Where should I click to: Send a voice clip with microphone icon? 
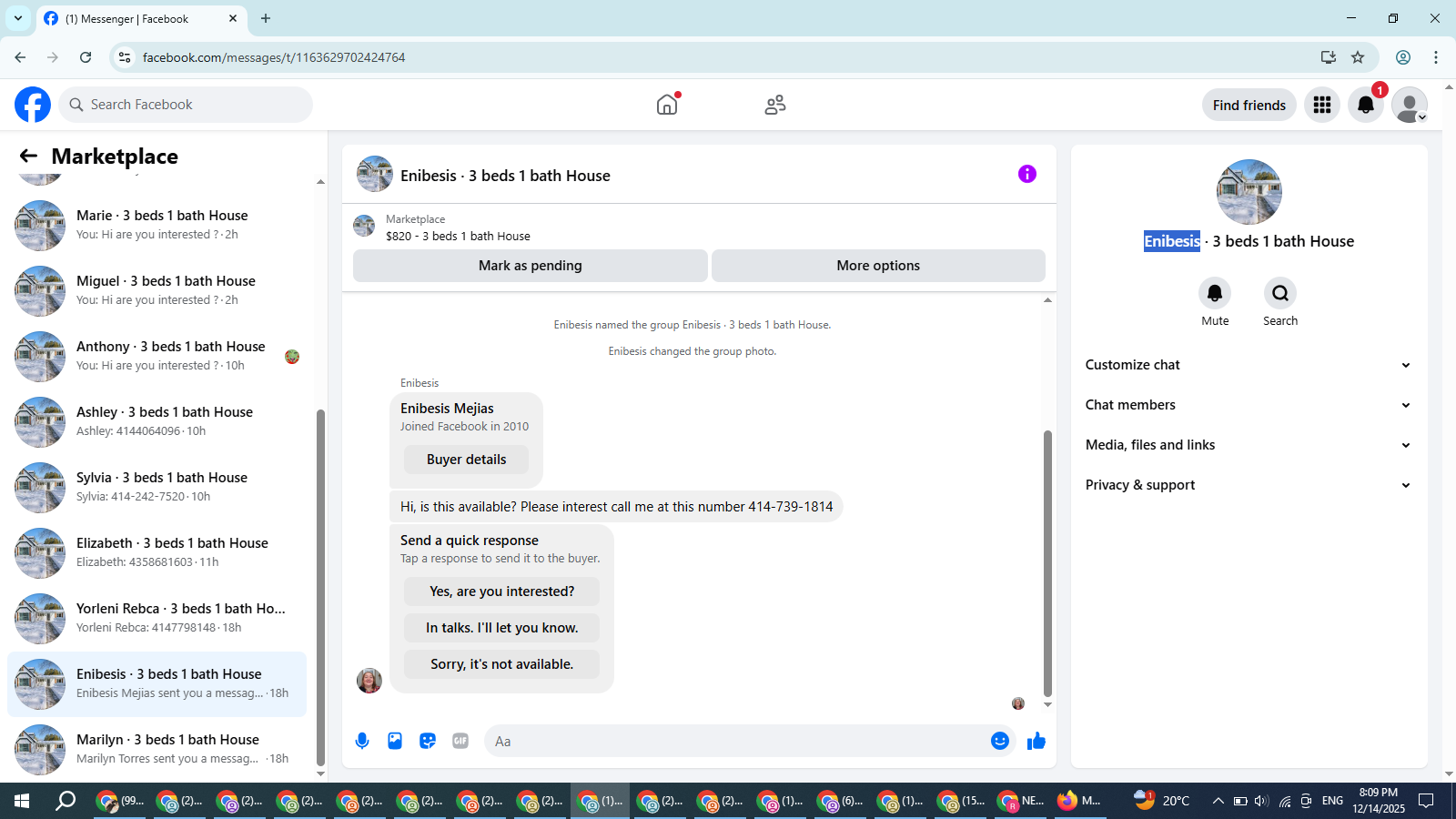pyautogui.click(x=362, y=741)
